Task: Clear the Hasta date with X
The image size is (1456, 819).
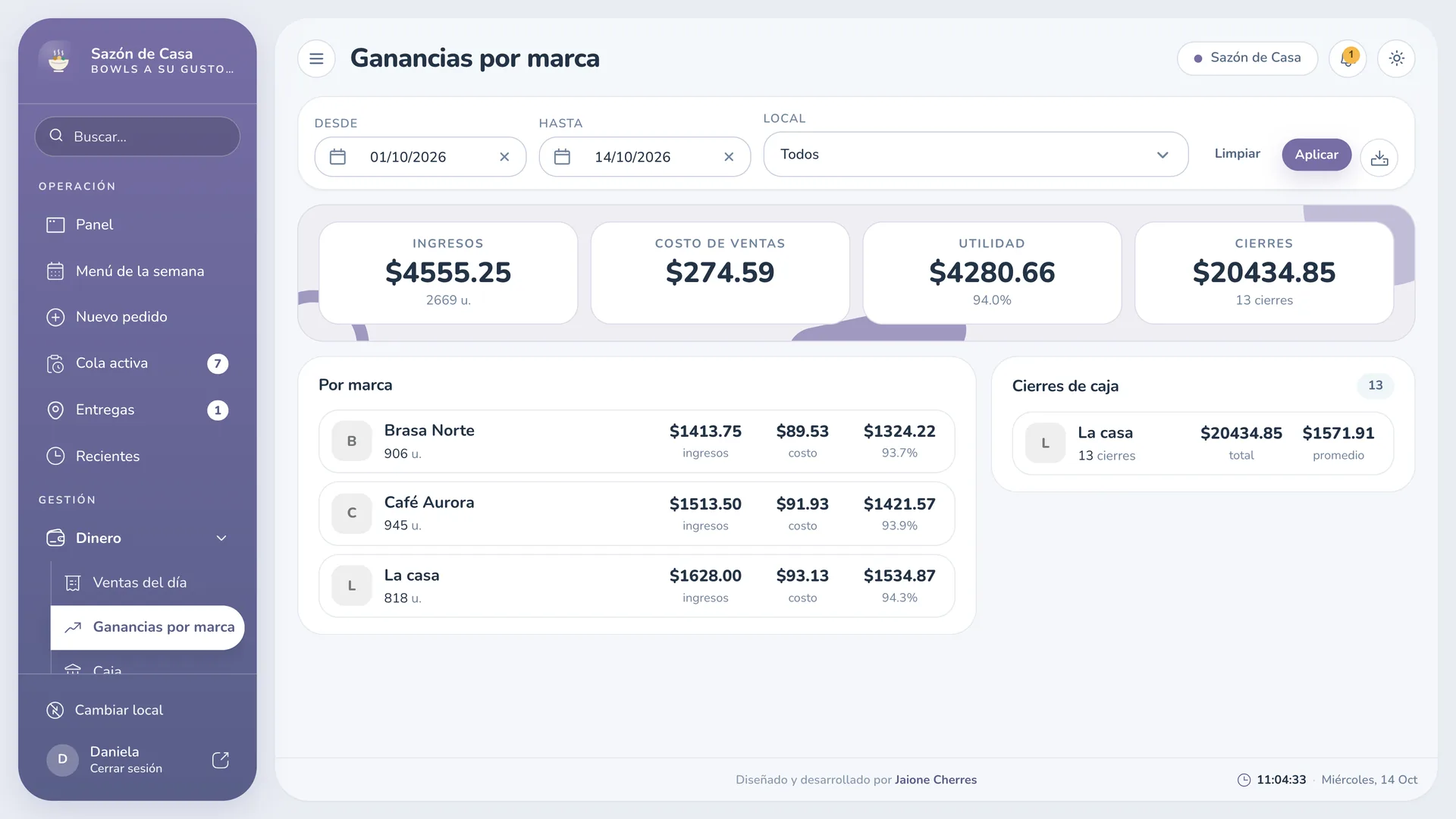Action: click(x=729, y=157)
